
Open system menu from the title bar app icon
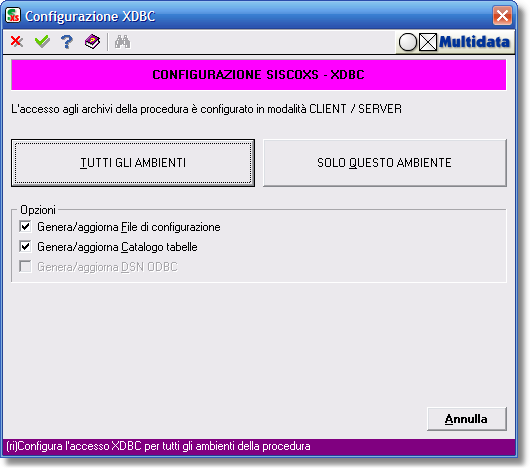13,16
